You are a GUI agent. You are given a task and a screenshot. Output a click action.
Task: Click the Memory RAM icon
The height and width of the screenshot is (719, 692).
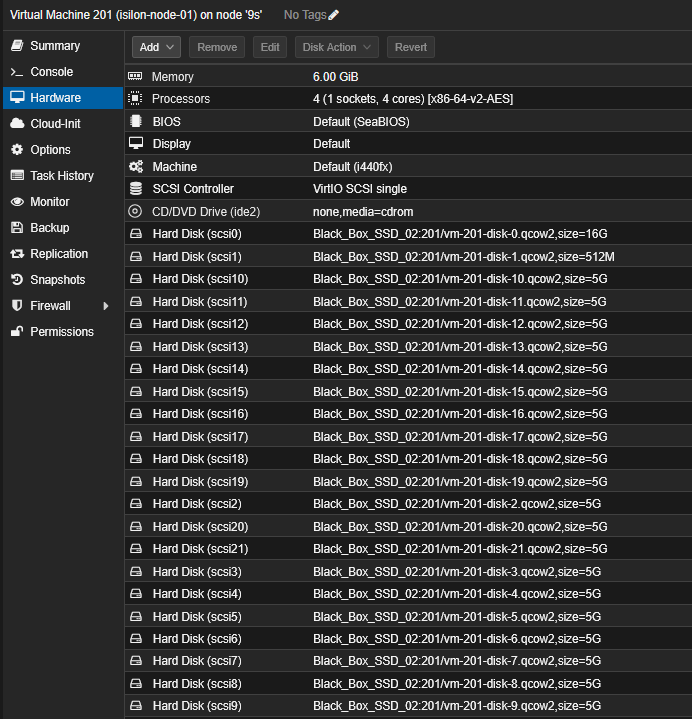(136, 77)
